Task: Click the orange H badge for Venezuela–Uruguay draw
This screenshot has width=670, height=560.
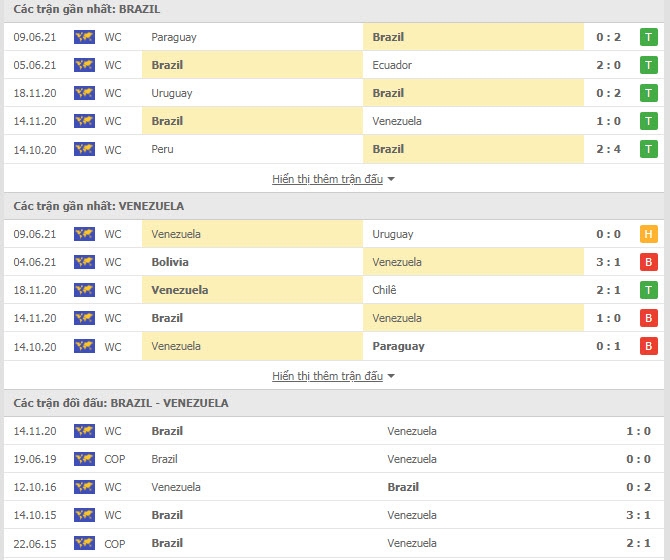Action: 648,234
